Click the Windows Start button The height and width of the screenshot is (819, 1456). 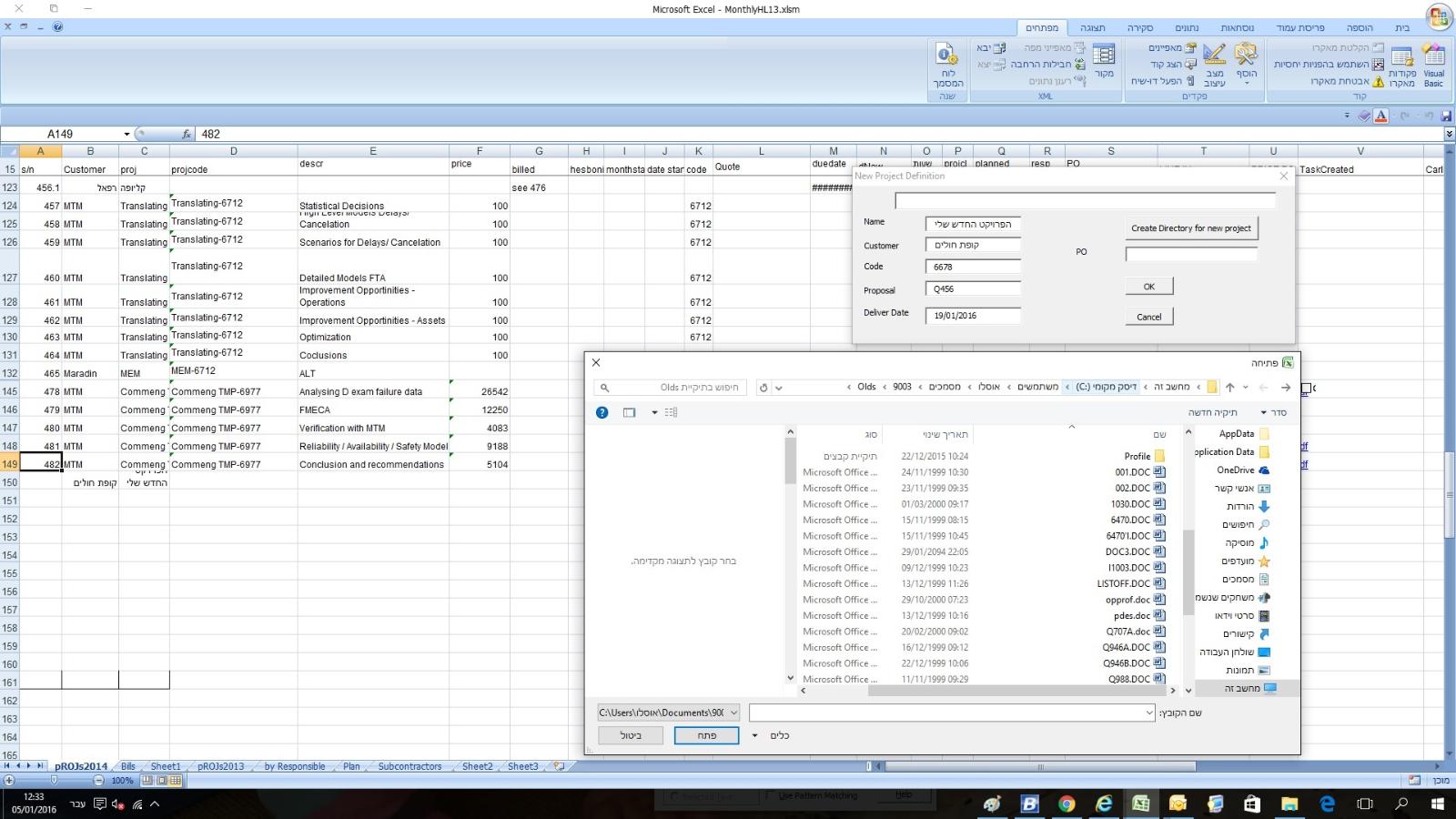(x=1438, y=804)
